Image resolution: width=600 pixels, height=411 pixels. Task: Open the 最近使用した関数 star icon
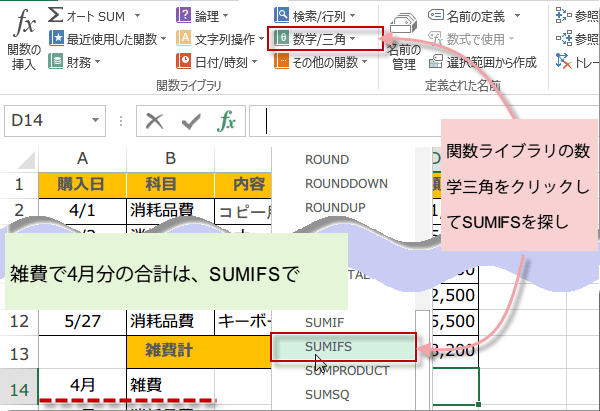56,39
